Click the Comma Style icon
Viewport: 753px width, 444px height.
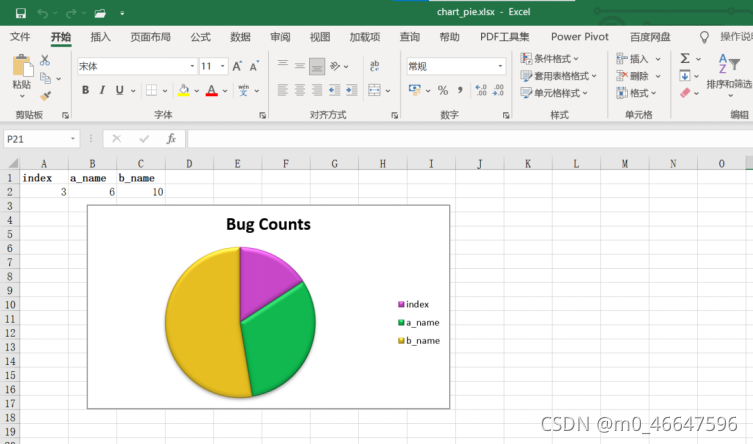460,90
